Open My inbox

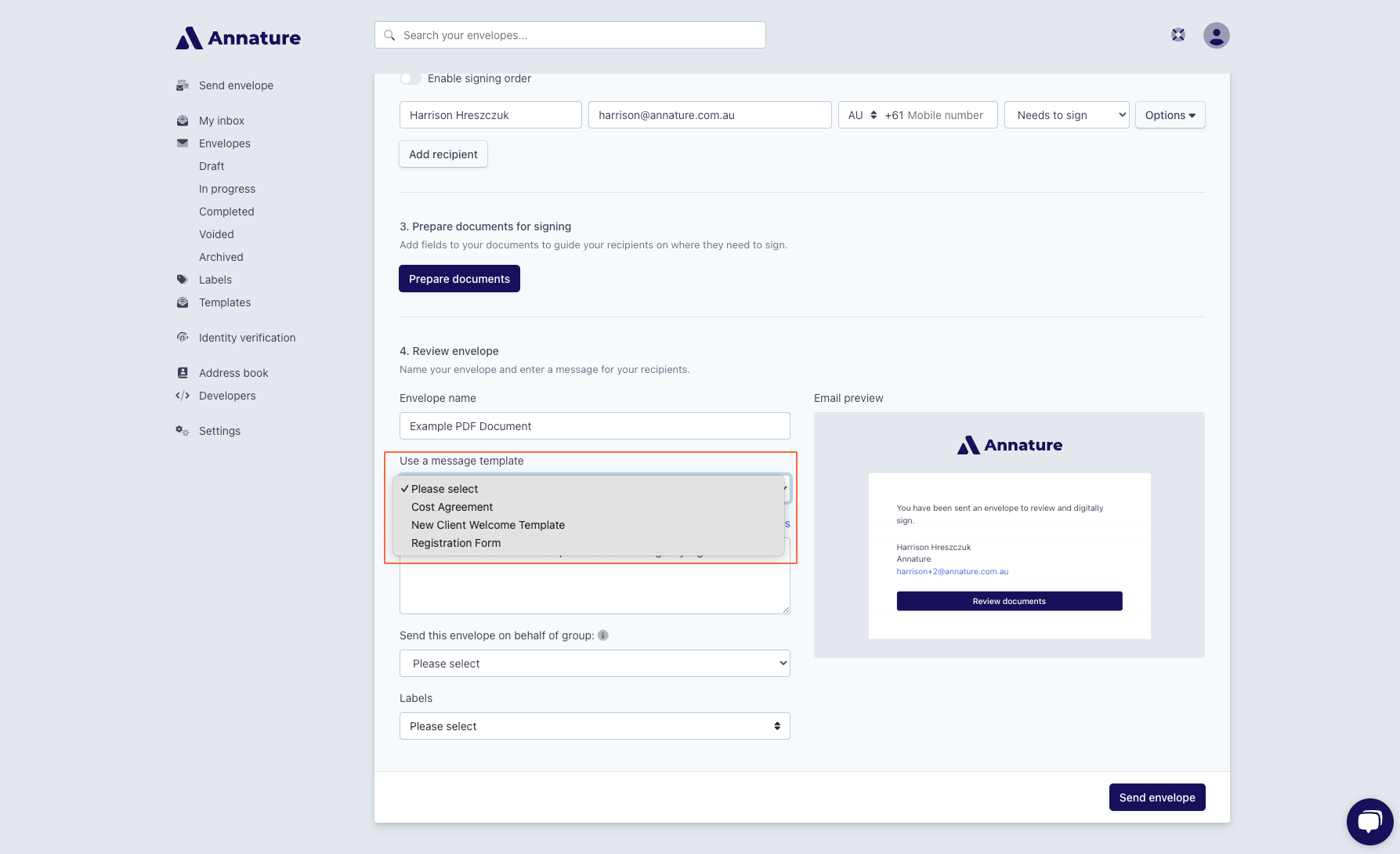222,121
